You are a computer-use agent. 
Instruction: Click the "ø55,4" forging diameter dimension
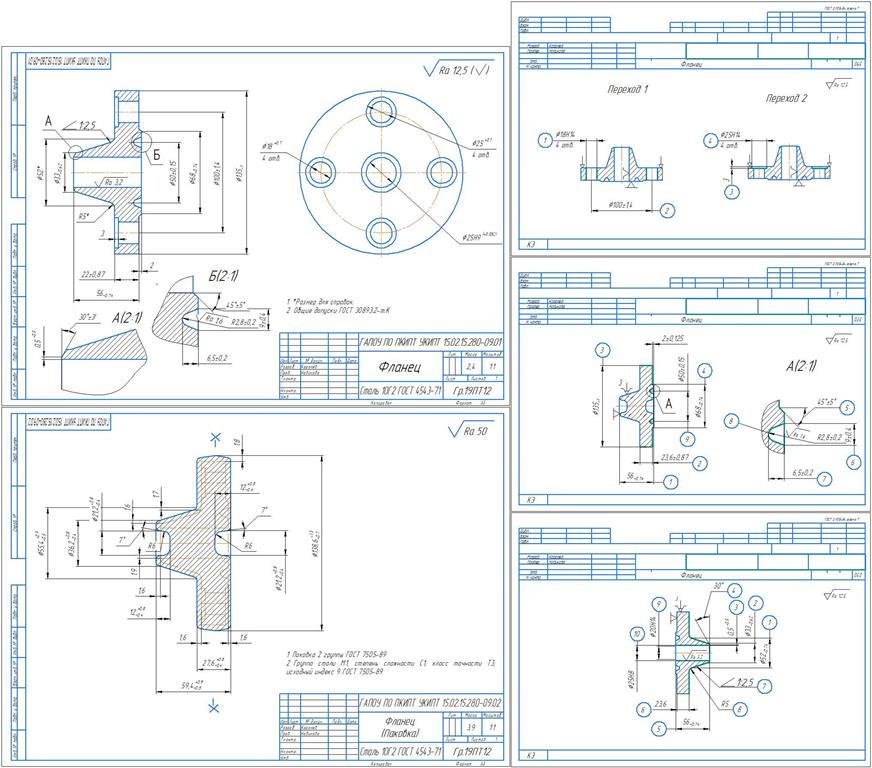40,543
